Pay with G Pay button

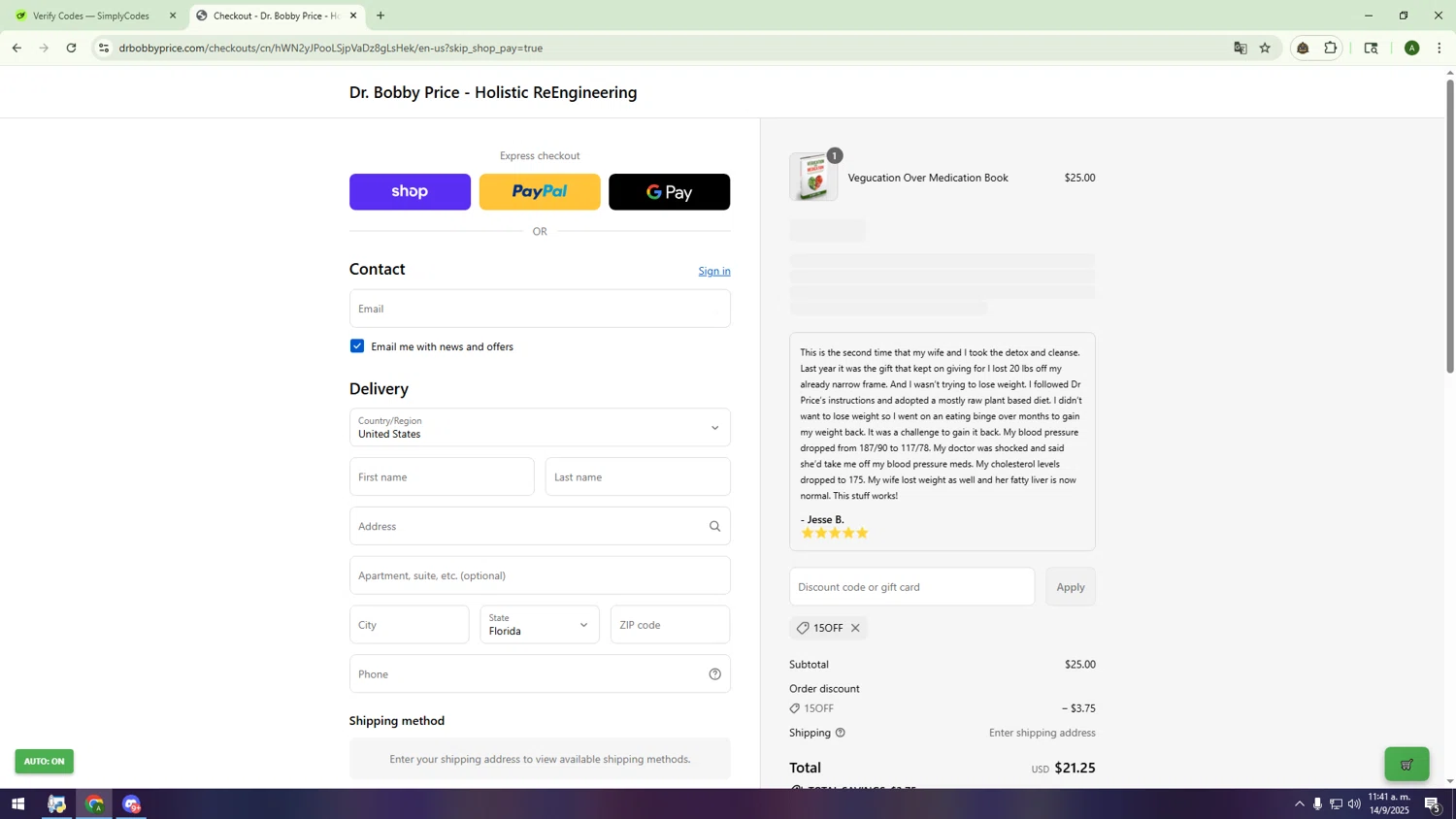click(x=669, y=192)
